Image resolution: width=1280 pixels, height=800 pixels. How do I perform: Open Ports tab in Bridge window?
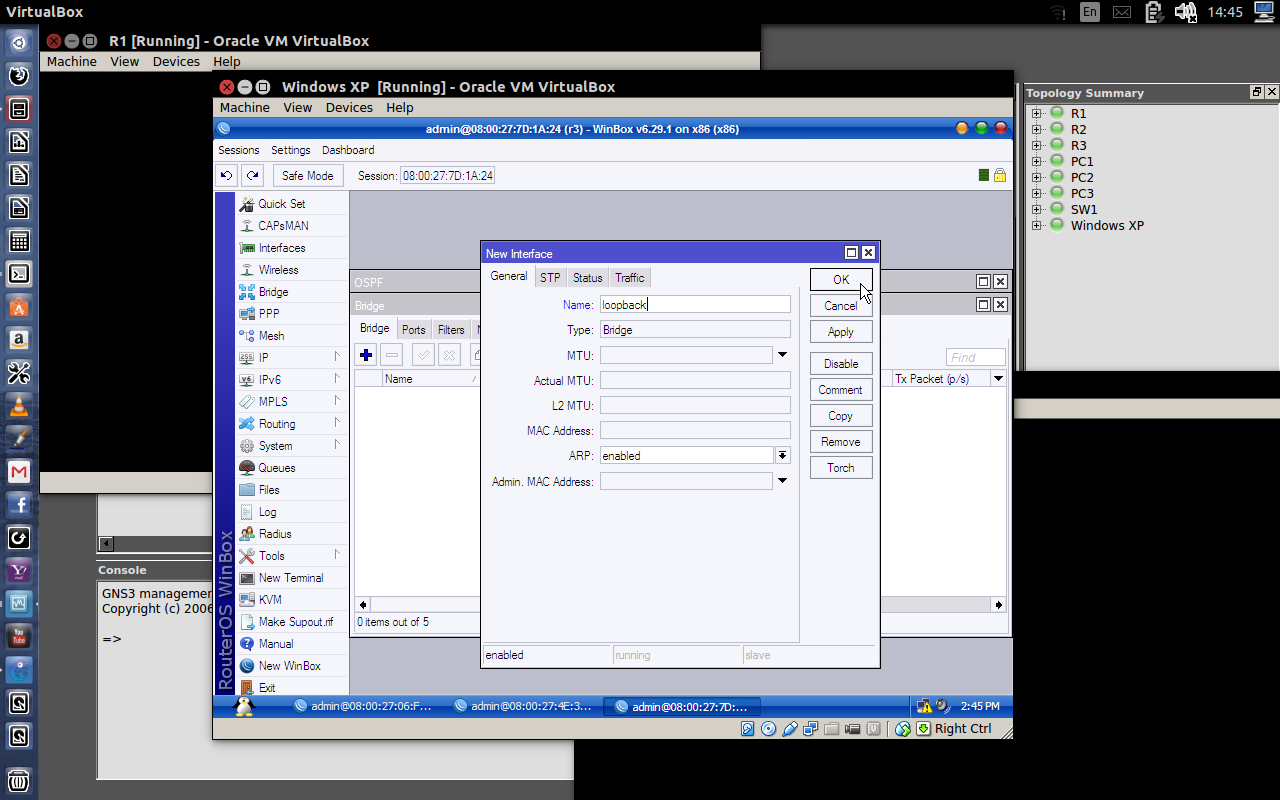click(x=414, y=329)
